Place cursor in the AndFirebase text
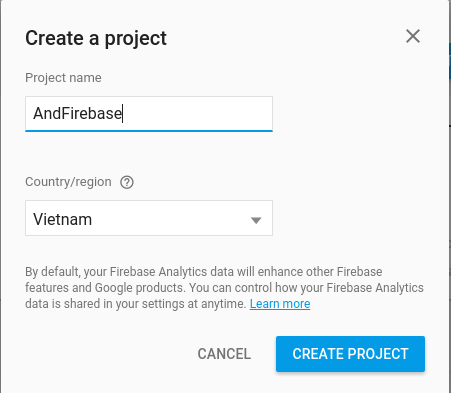Screen dimensions: 451x393 pos(77,113)
